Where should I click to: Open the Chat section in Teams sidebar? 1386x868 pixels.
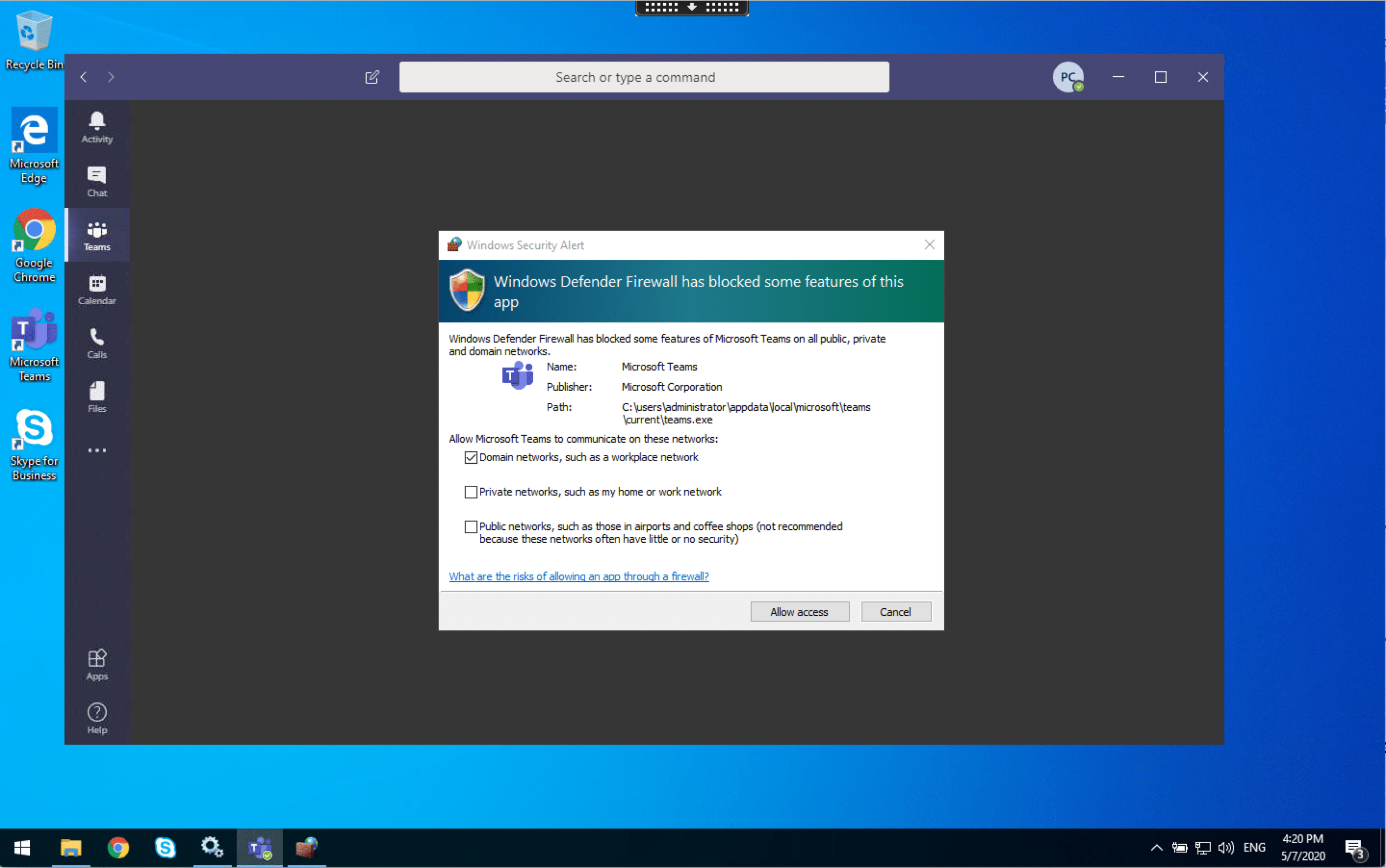point(96,181)
